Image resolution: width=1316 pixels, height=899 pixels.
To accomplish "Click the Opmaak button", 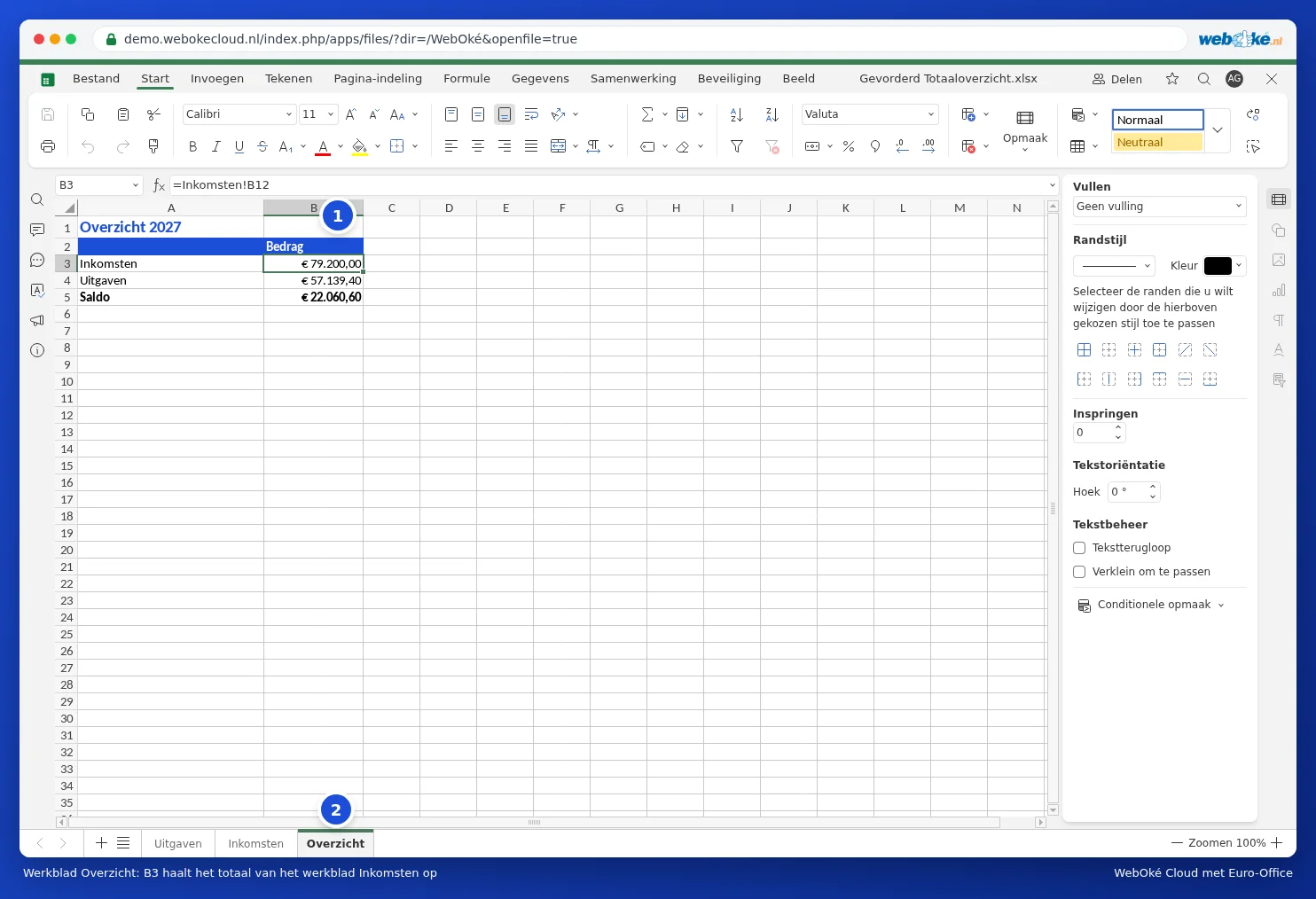I will point(1025,129).
